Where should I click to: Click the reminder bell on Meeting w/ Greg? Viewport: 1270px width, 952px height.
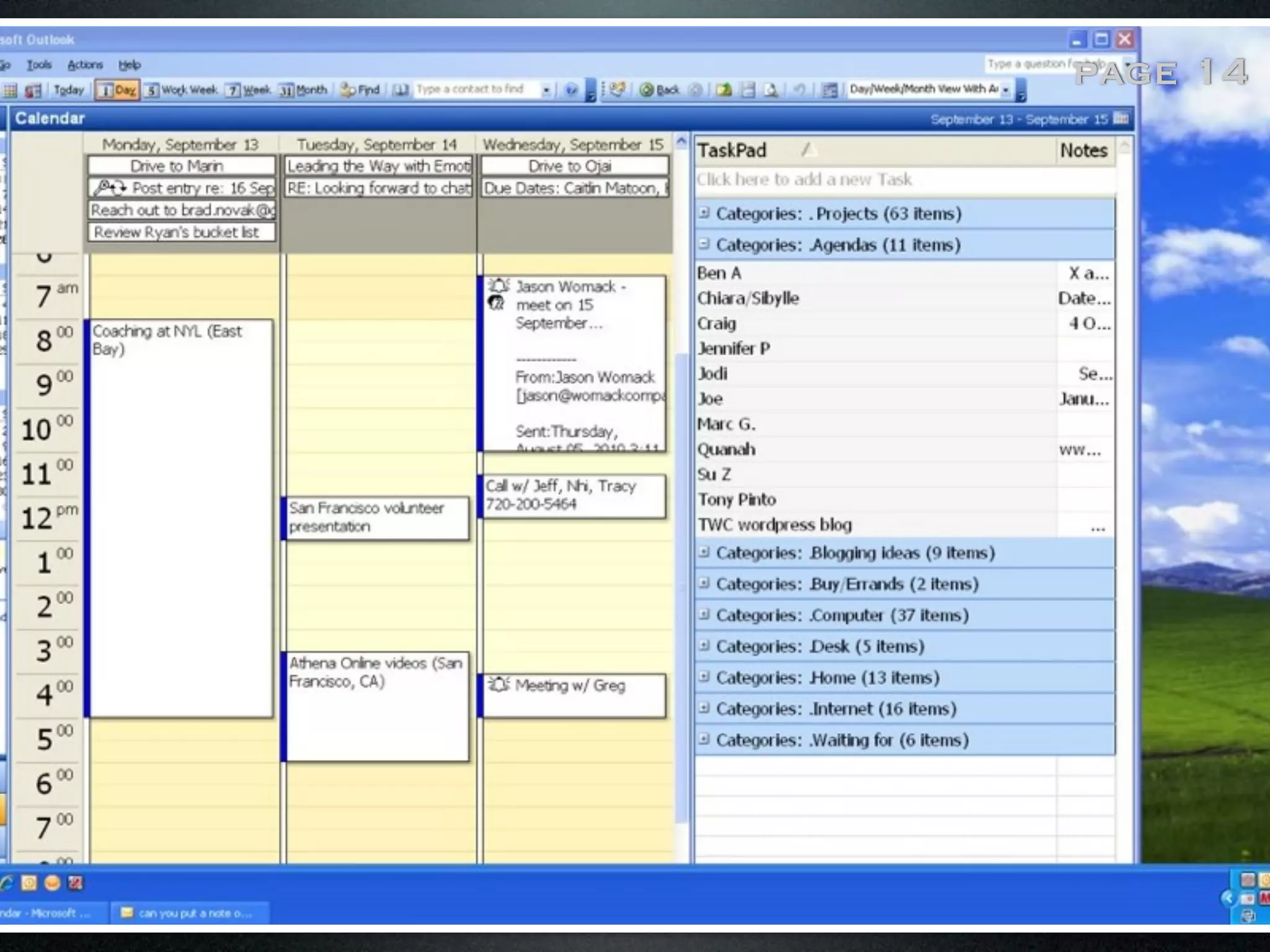pyautogui.click(x=498, y=685)
